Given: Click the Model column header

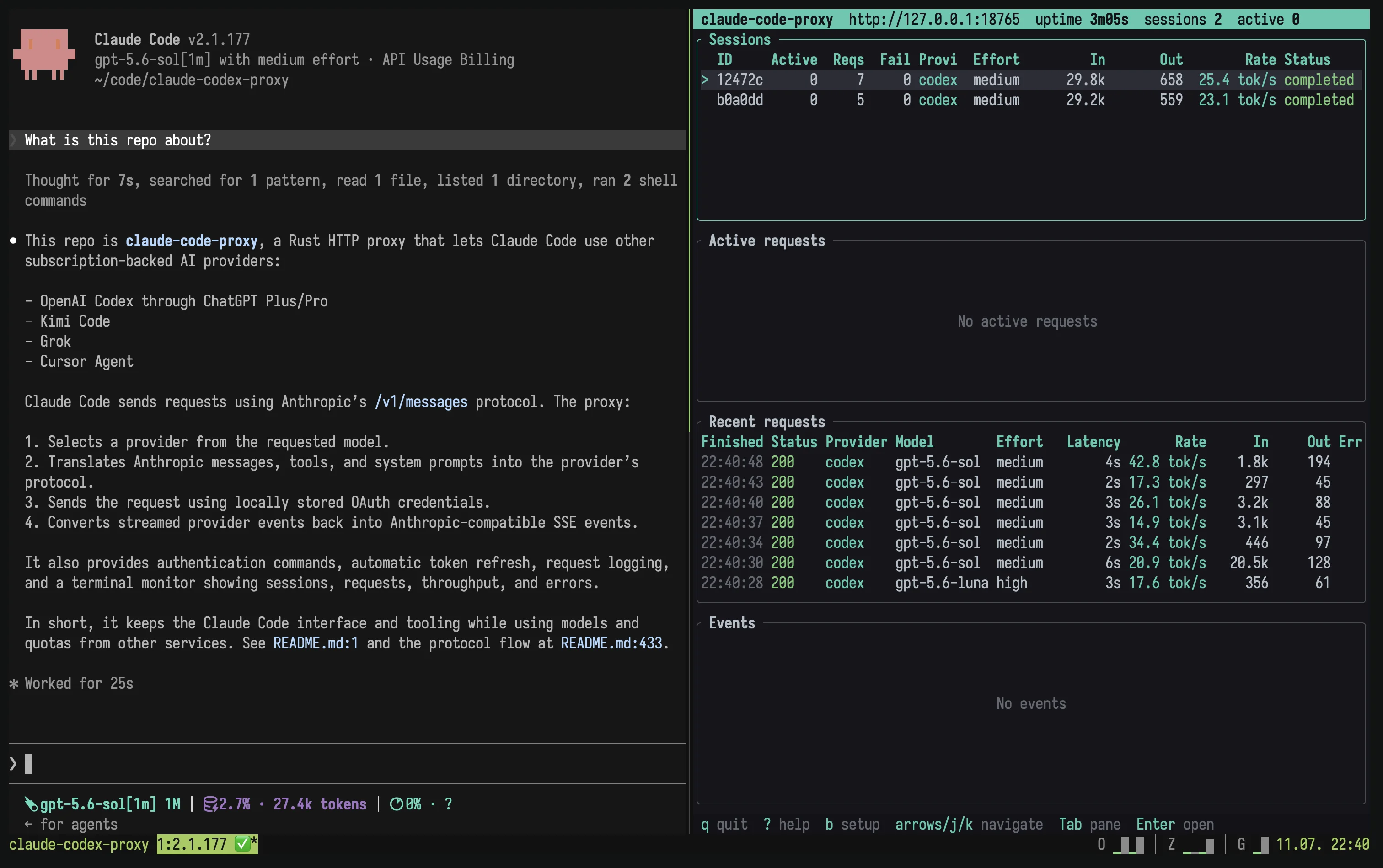Looking at the screenshot, I should pos(914,442).
